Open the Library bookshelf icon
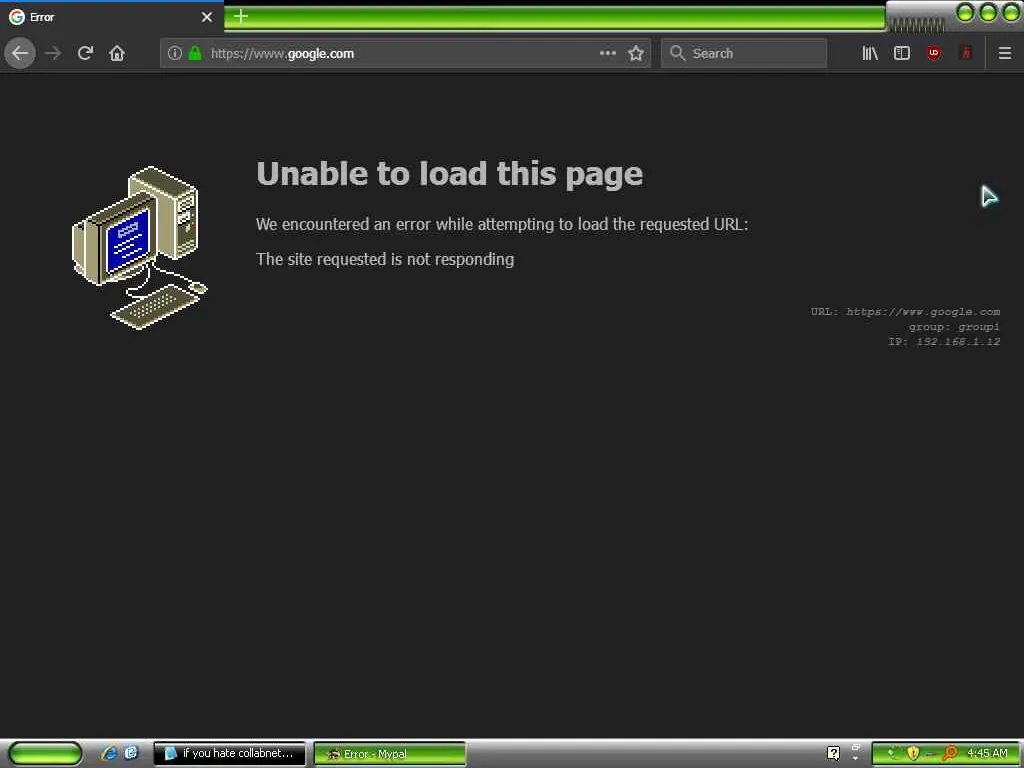This screenshot has width=1024, height=768. pyautogui.click(x=870, y=53)
